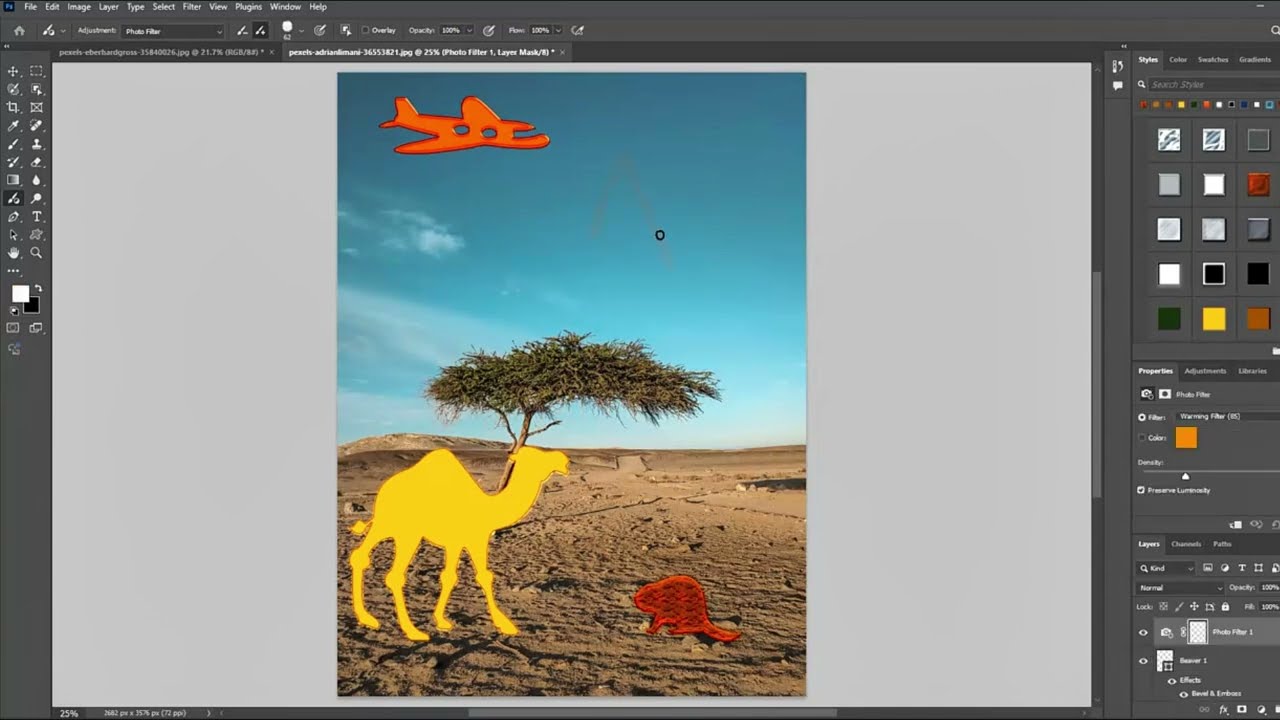Image resolution: width=1280 pixels, height=720 pixels.
Task: Click lock all padlock icon in Layers
Action: (x=1225, y=607)
